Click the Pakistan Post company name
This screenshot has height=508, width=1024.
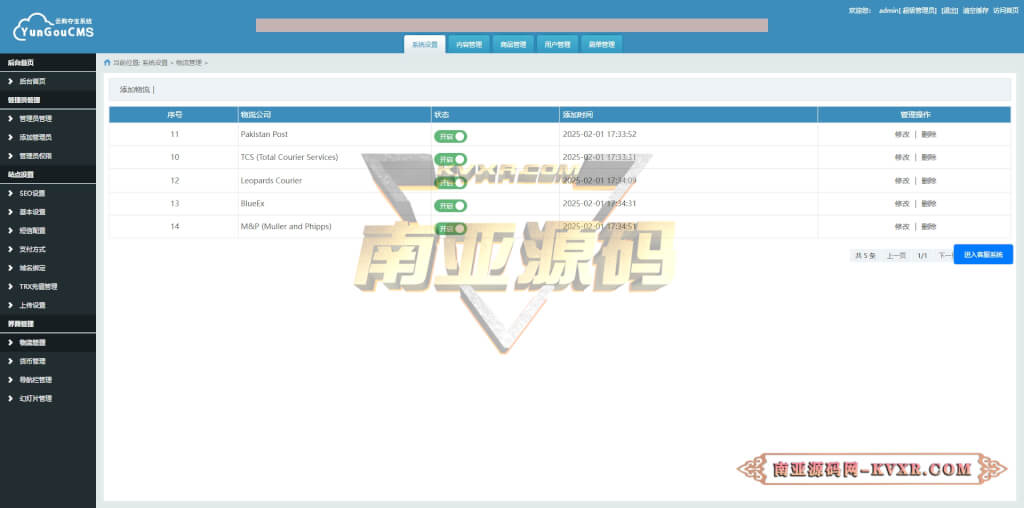click(x=264, y=135)
